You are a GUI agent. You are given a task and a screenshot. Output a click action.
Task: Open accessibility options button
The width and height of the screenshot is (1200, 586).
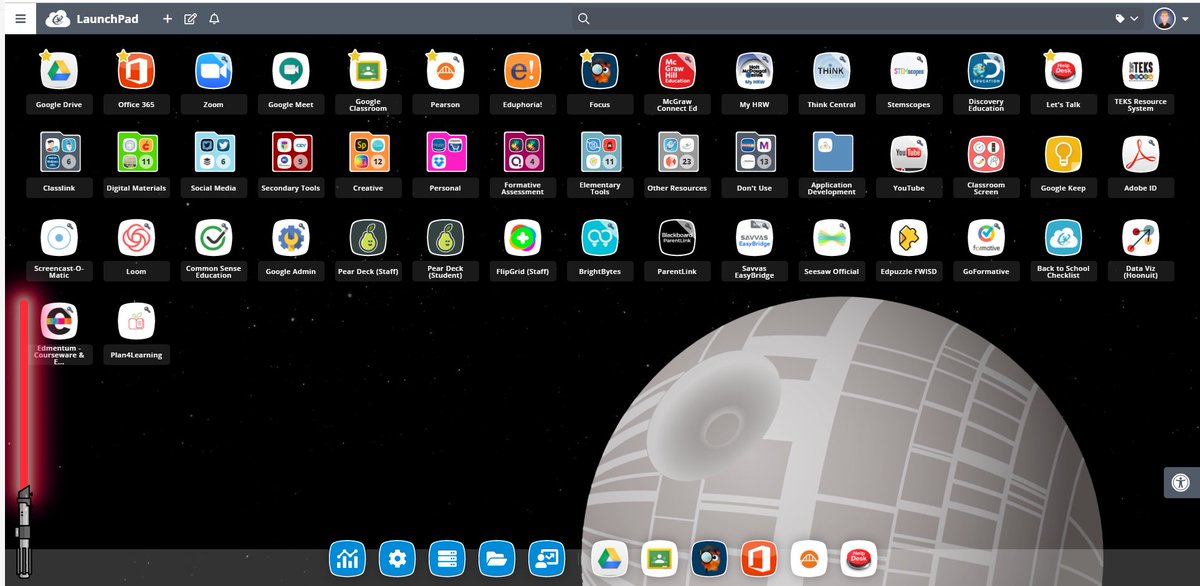(x=1181, y=482)
